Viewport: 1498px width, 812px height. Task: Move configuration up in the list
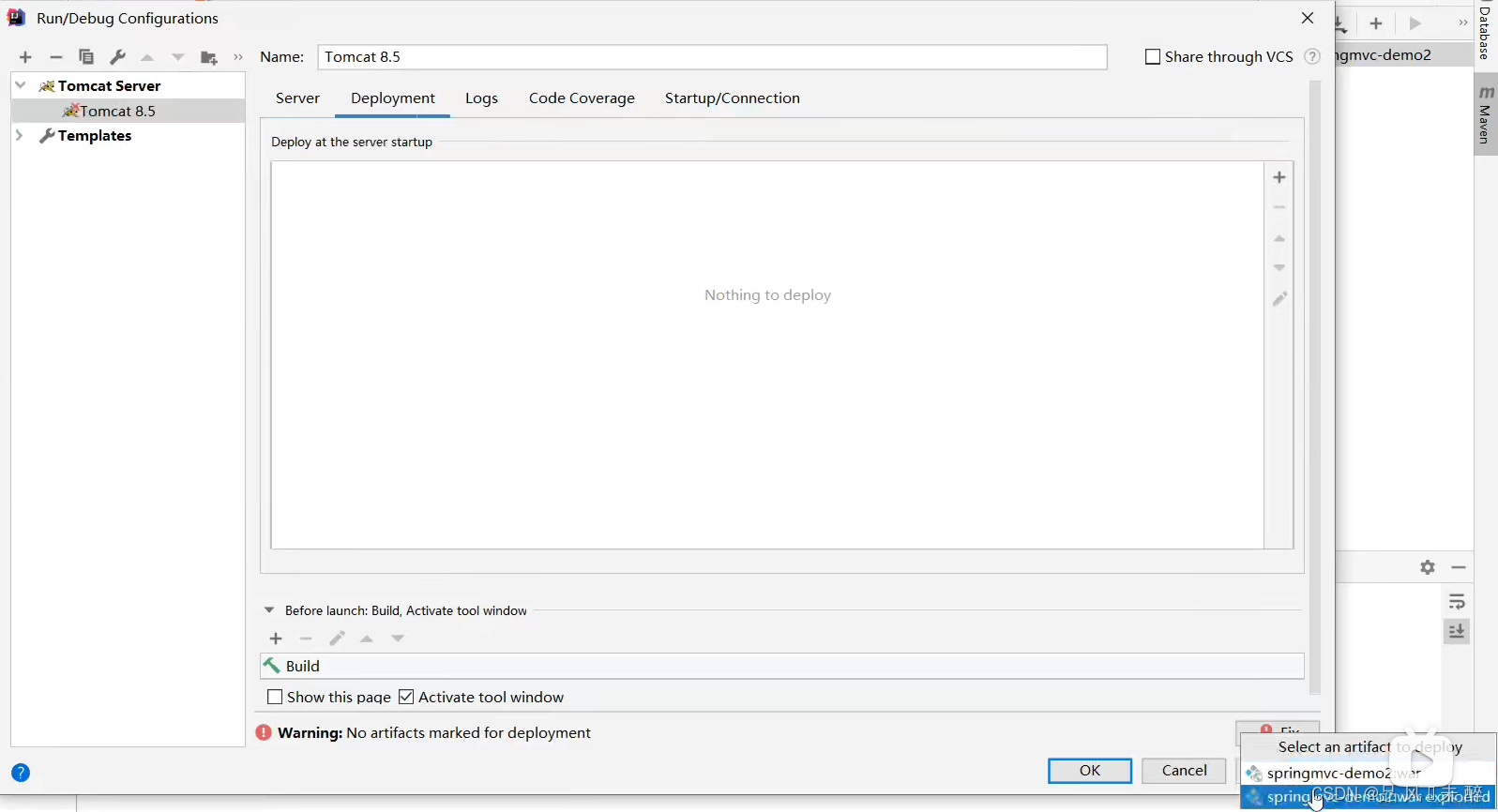pos(147,57)
